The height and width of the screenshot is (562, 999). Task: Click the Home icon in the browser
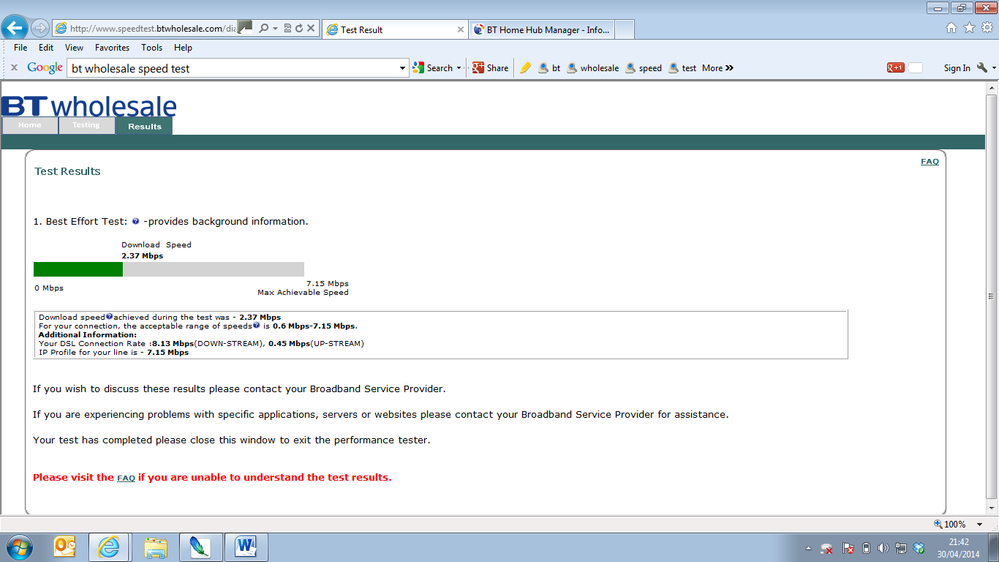click(x=951, y=27)
